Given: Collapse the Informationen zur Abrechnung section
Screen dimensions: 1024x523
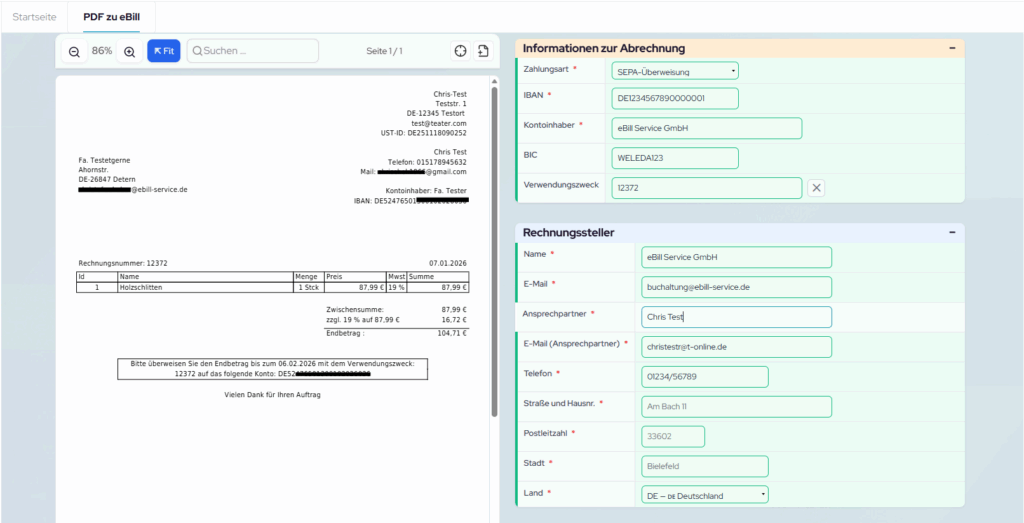Looking at the screenshot, I should pos(952,48).
